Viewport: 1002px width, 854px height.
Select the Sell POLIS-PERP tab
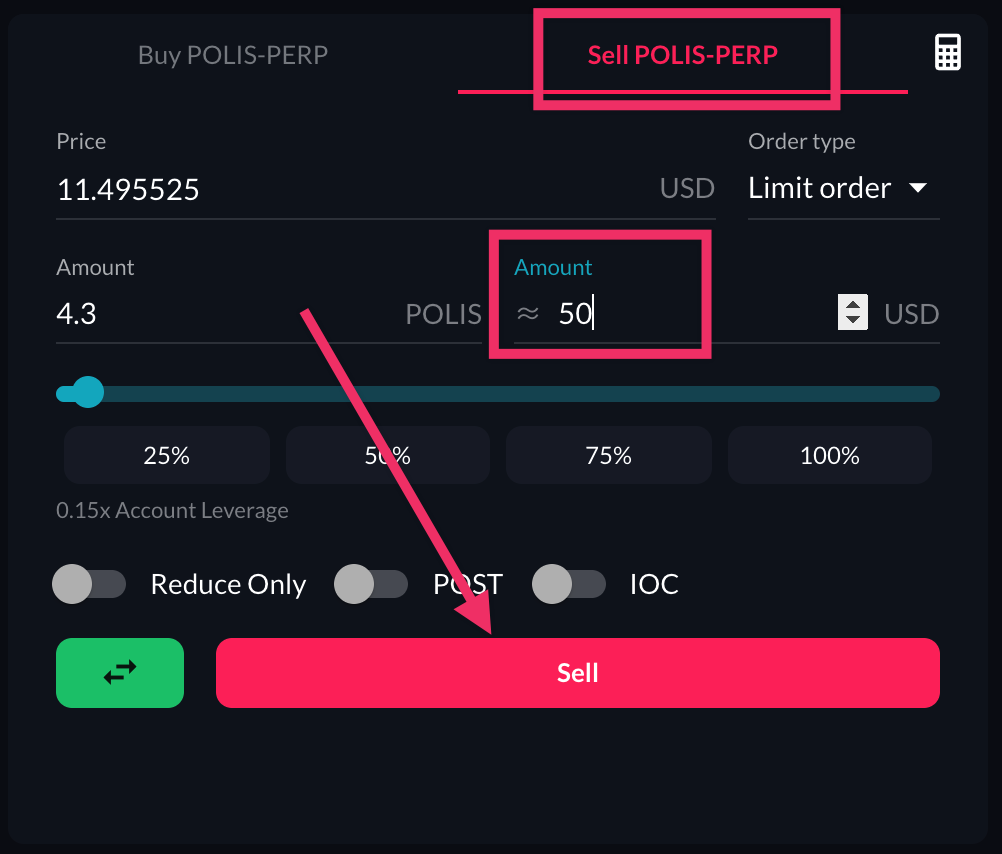click(682, 54)
